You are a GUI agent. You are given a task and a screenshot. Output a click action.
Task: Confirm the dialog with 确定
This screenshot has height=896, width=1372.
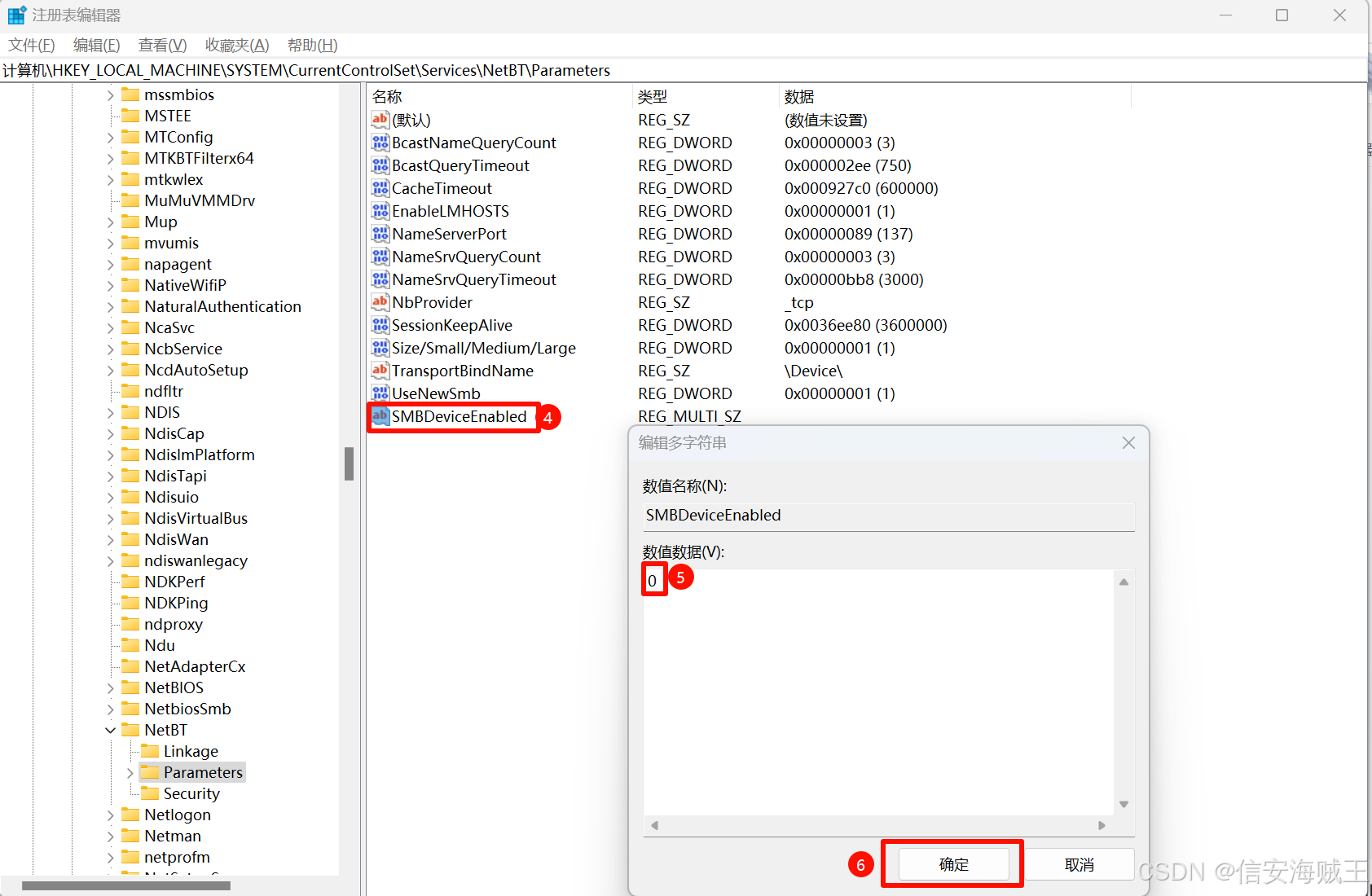pyautogui.click(x=954, y=864)
